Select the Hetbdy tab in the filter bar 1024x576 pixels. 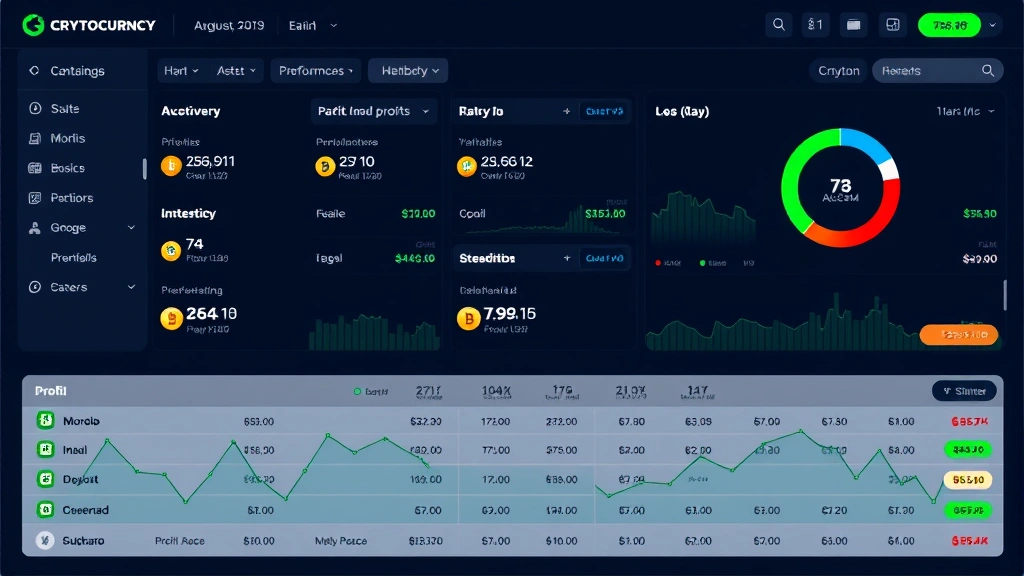(410, 70)
